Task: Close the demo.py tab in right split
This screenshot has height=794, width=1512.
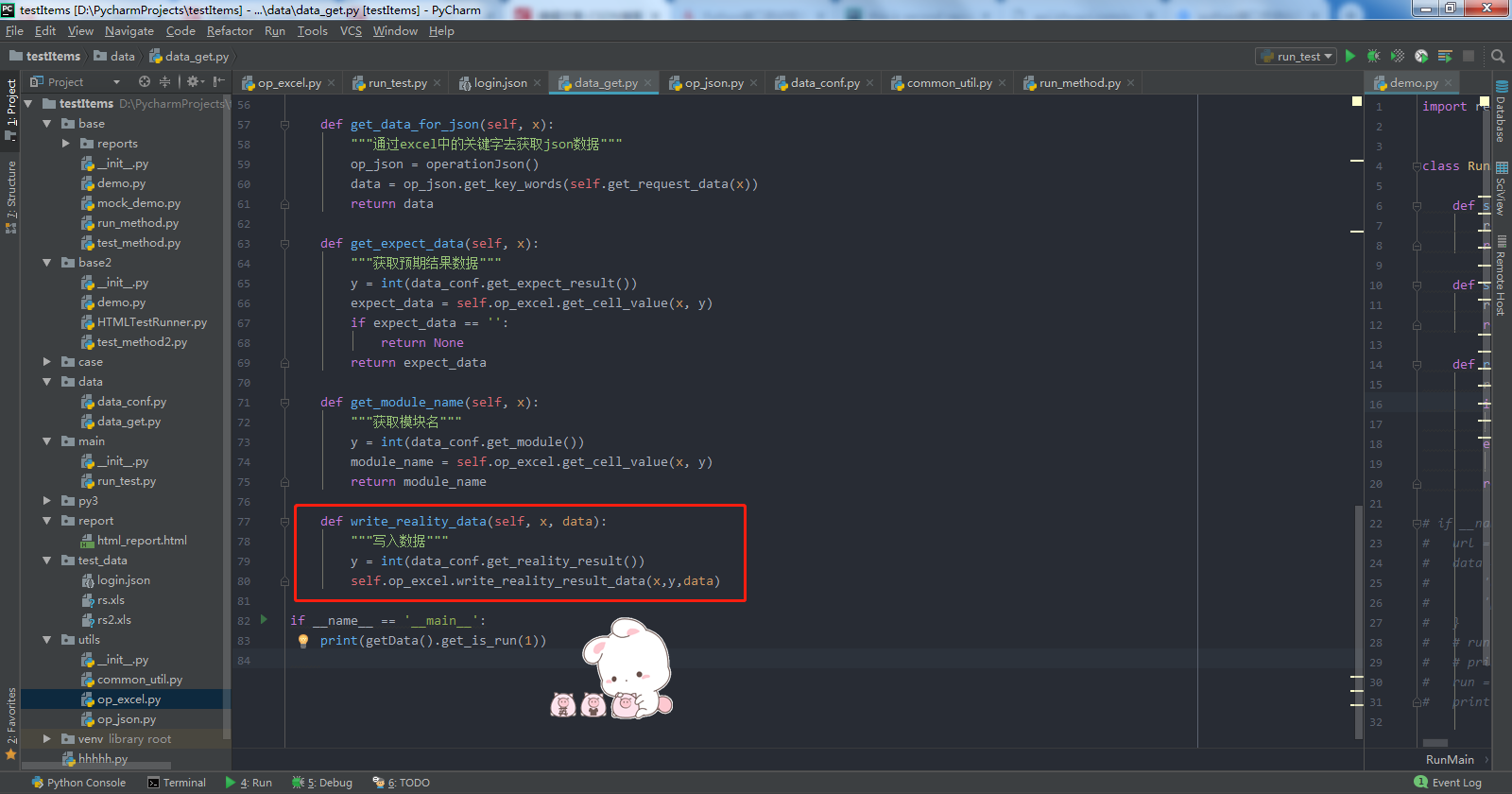Action: (1448, 83)
